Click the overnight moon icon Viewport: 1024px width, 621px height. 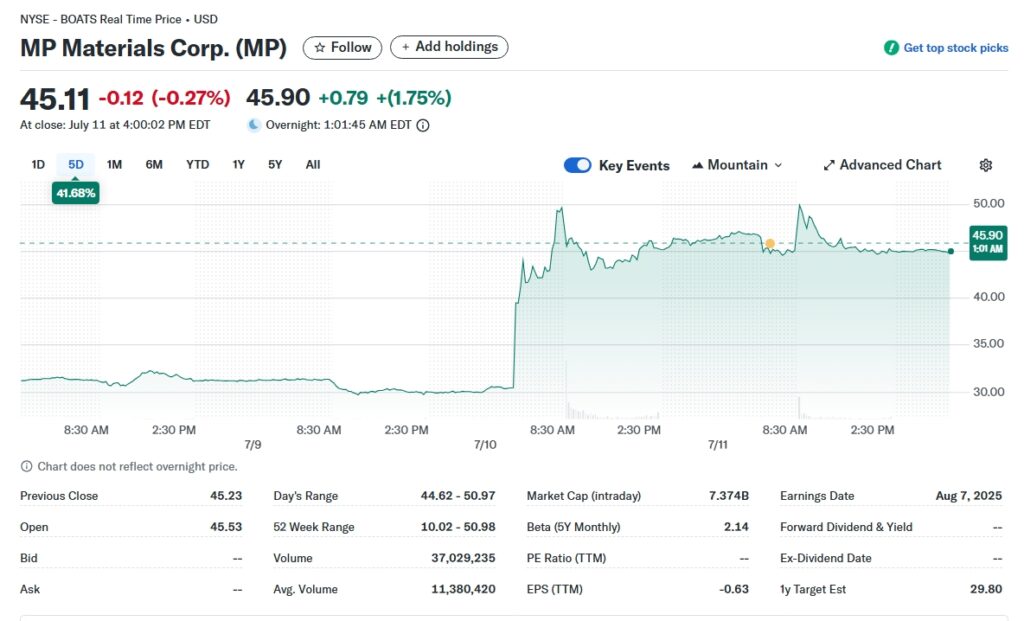(x=254, y=125)
